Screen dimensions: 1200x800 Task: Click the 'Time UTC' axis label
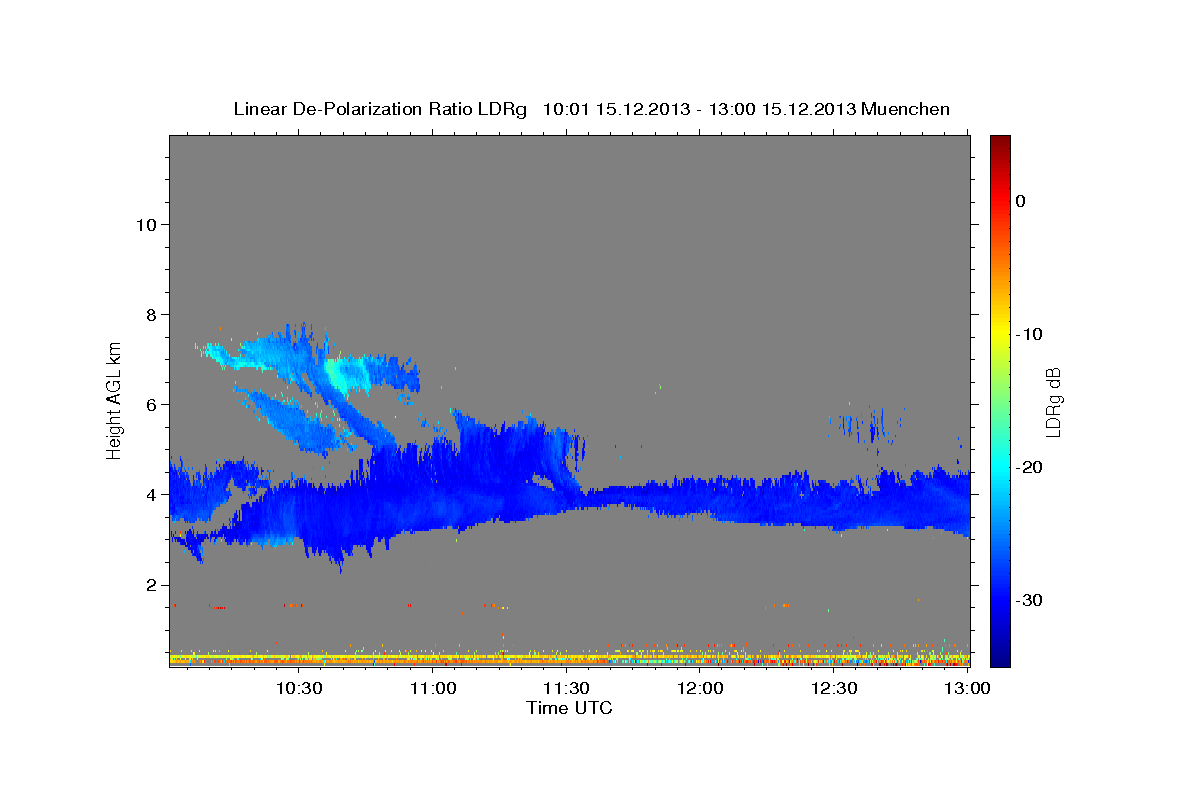pos(569,708)
